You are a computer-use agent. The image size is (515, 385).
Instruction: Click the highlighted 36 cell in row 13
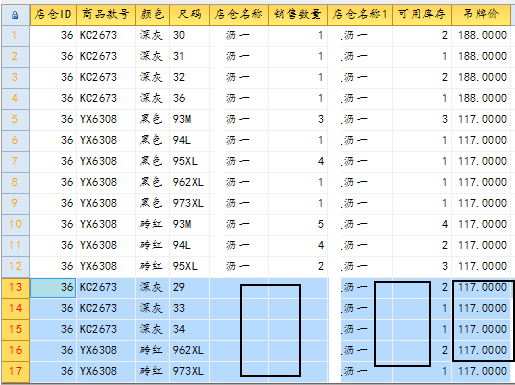click(x=53, y=287)
